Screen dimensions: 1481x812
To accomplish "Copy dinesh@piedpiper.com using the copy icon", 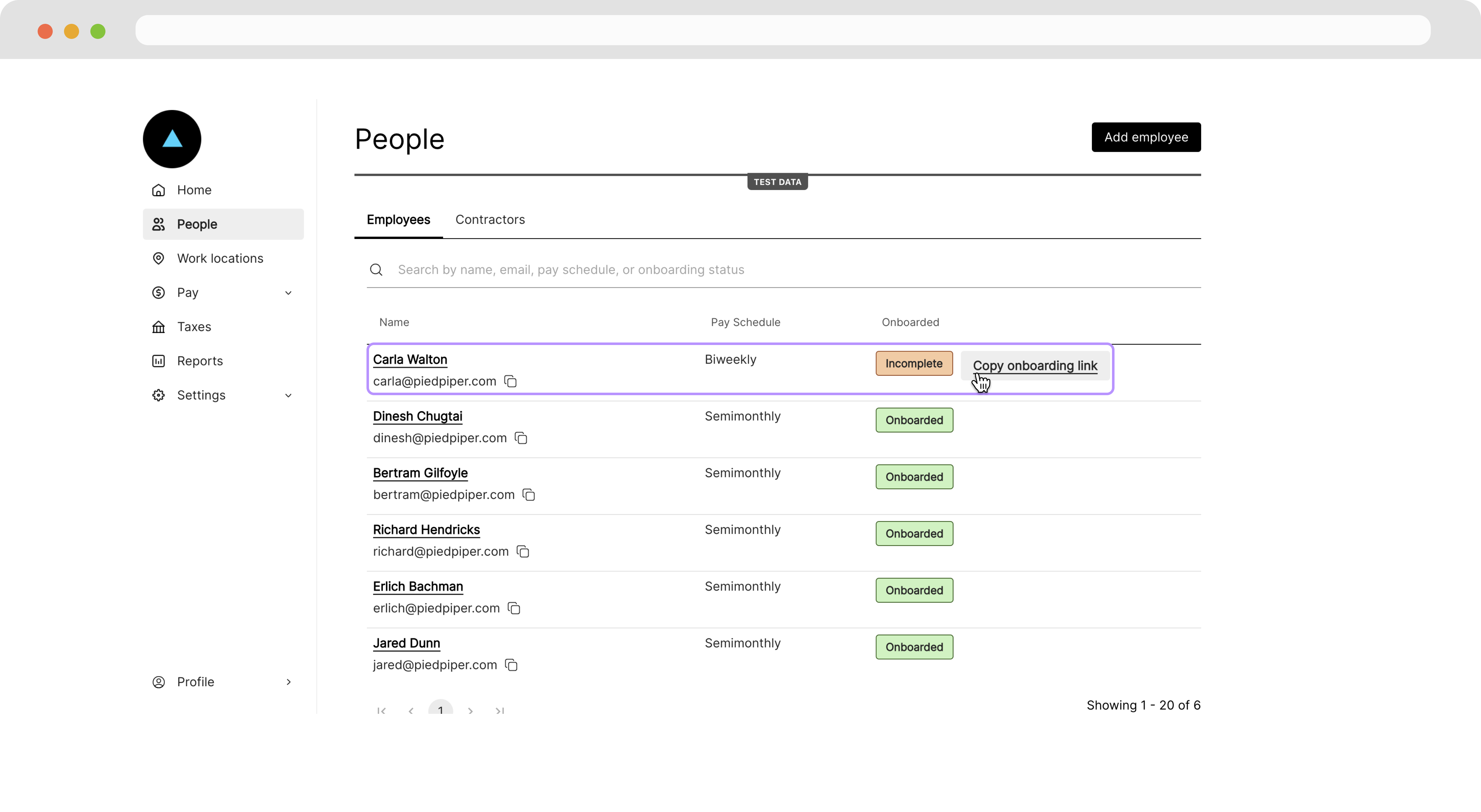I will pyautogui.click(x=521, y=438).
